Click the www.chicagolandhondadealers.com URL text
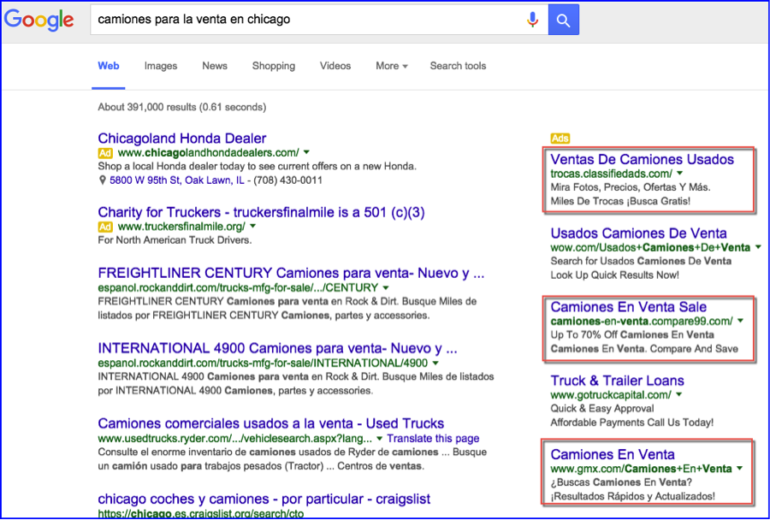The image size is (770, 520). (x=208, y=153)
